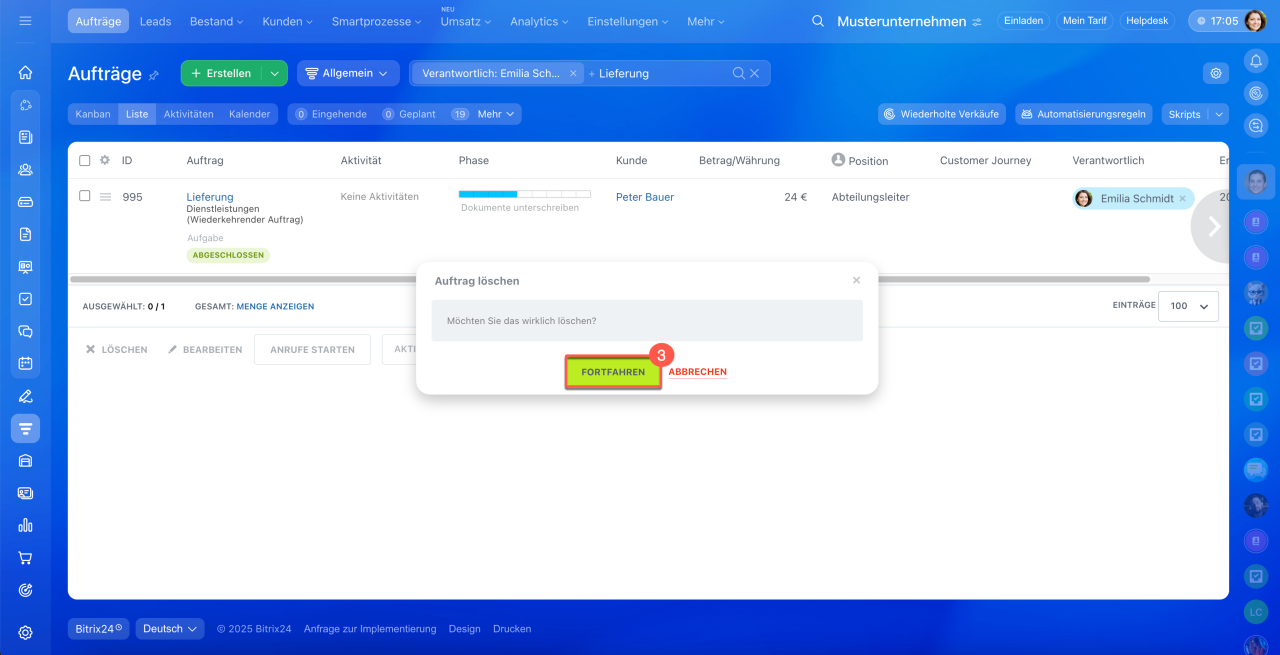1280x655 pixels.
Task: Open the search magnifier in top bar
Action: pyautogui.click(x=818, y=21)
